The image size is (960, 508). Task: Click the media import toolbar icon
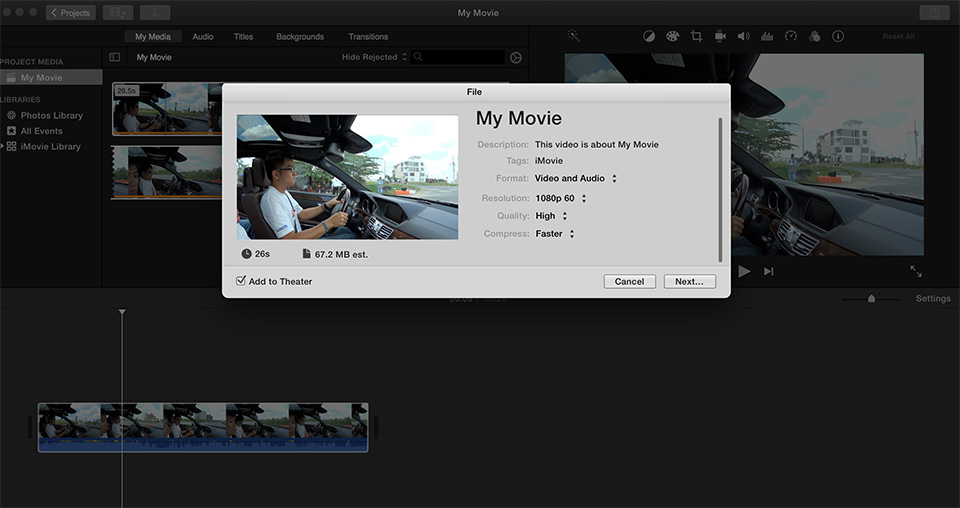point(118,12)
